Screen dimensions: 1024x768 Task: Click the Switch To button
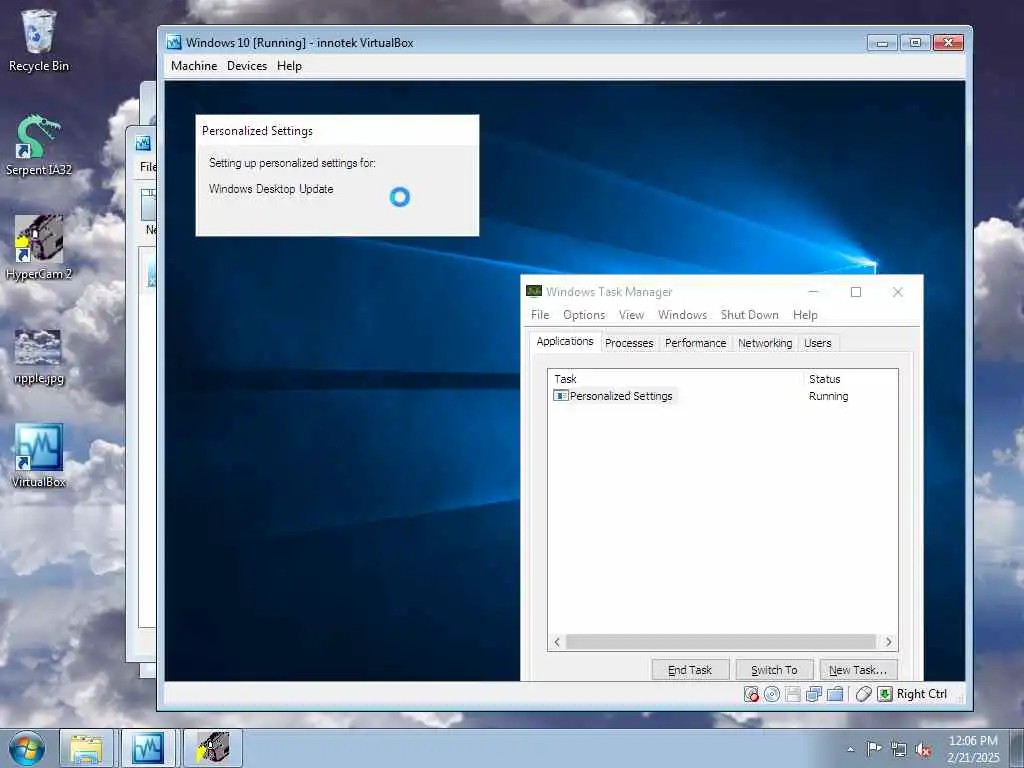(x=775, y=669)
